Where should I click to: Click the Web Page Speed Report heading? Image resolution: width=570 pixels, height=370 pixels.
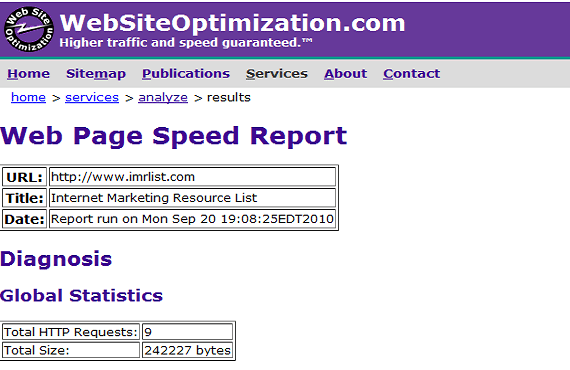[x=174, y=136]
